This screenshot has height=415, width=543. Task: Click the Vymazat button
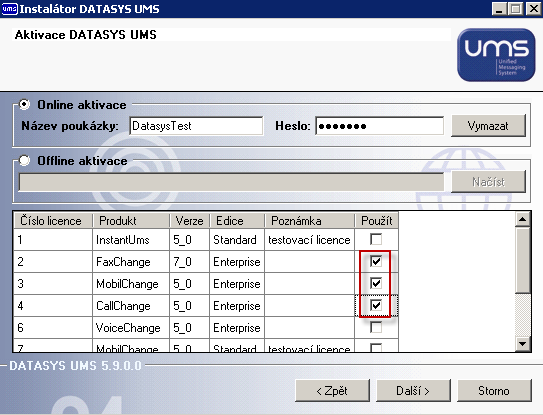(x=488, y=126)
